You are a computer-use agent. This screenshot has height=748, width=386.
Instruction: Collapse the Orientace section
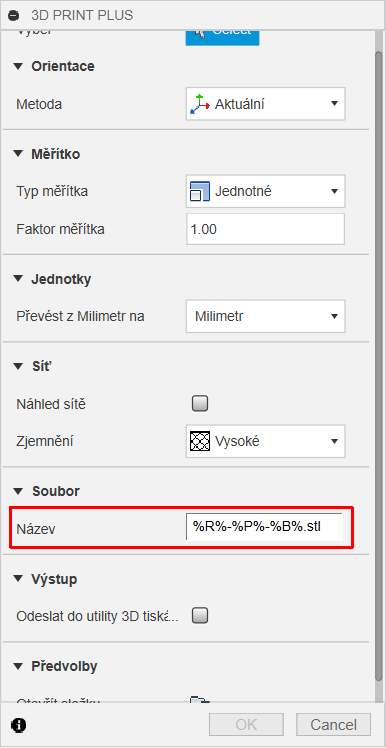click(18, 66)
